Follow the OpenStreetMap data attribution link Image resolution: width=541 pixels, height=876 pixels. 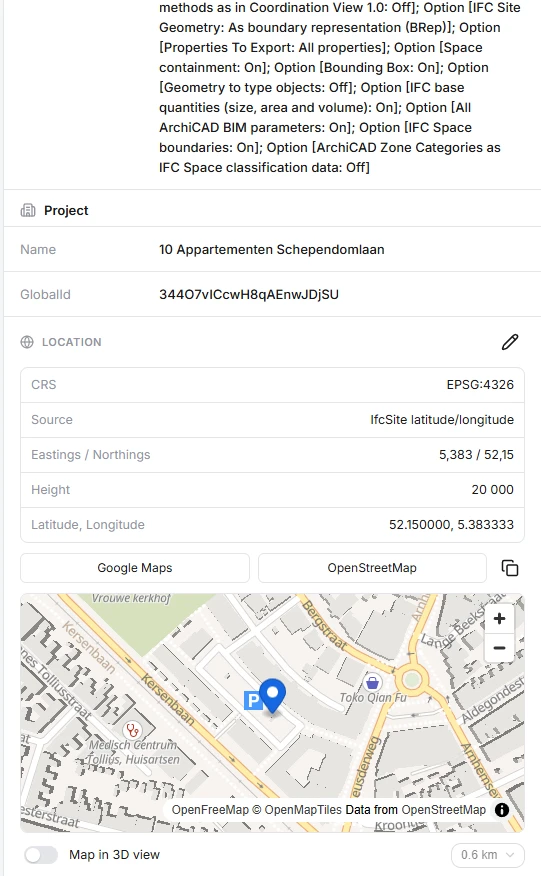(443, 810)
